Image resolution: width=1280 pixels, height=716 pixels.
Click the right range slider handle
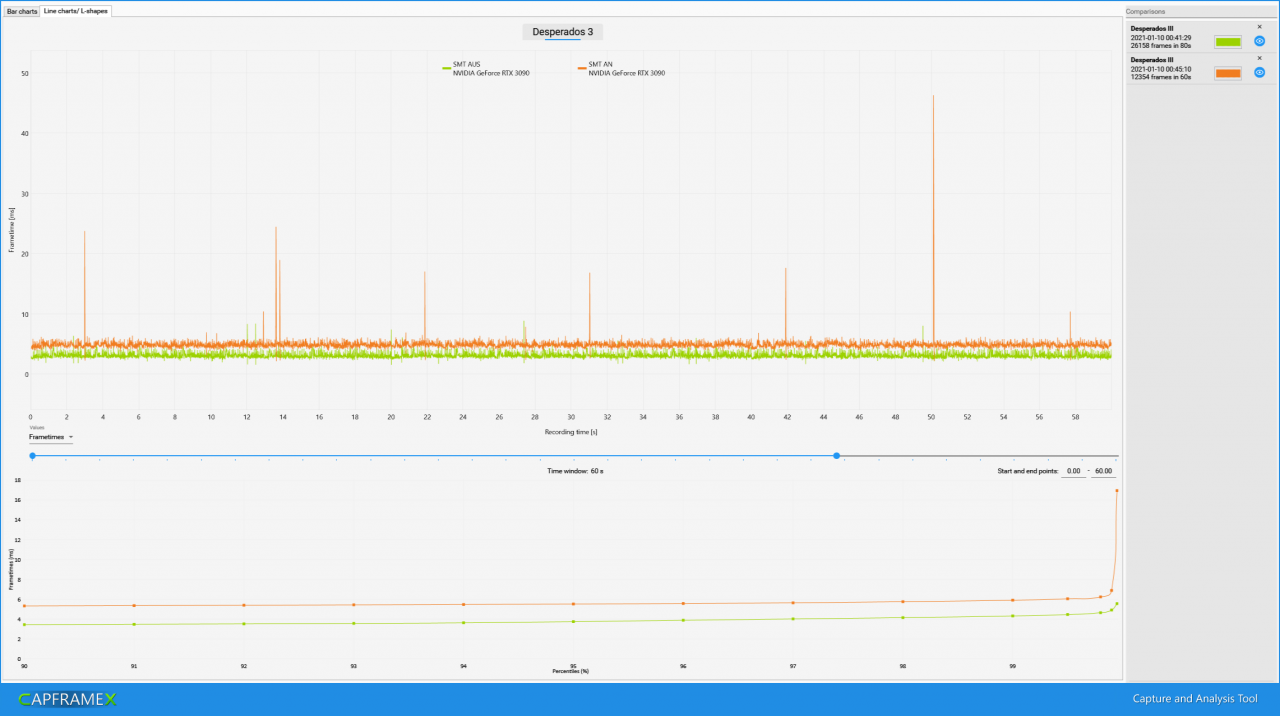tap(837, 456)
